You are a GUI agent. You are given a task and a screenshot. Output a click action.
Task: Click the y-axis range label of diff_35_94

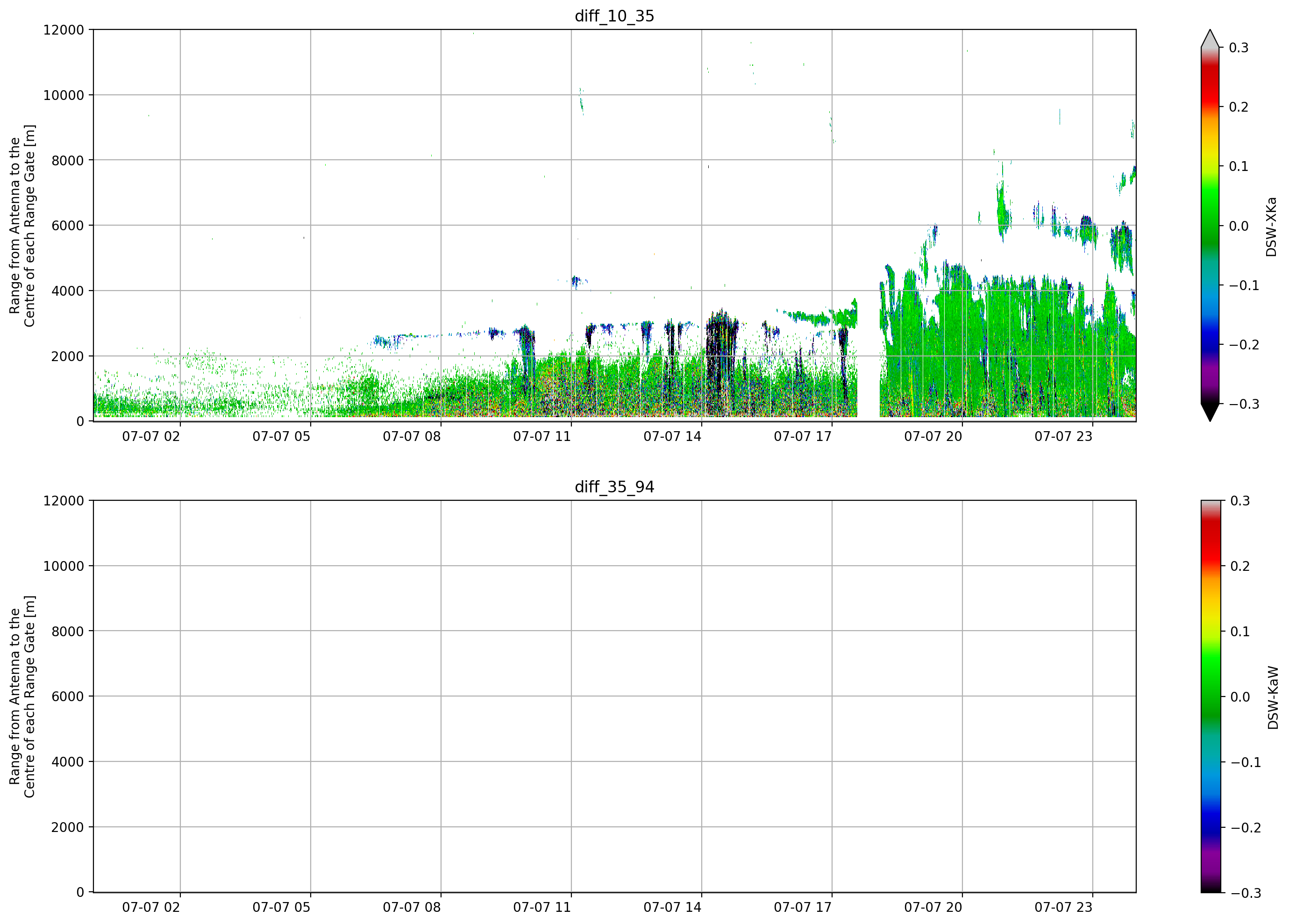pos(22,697)
